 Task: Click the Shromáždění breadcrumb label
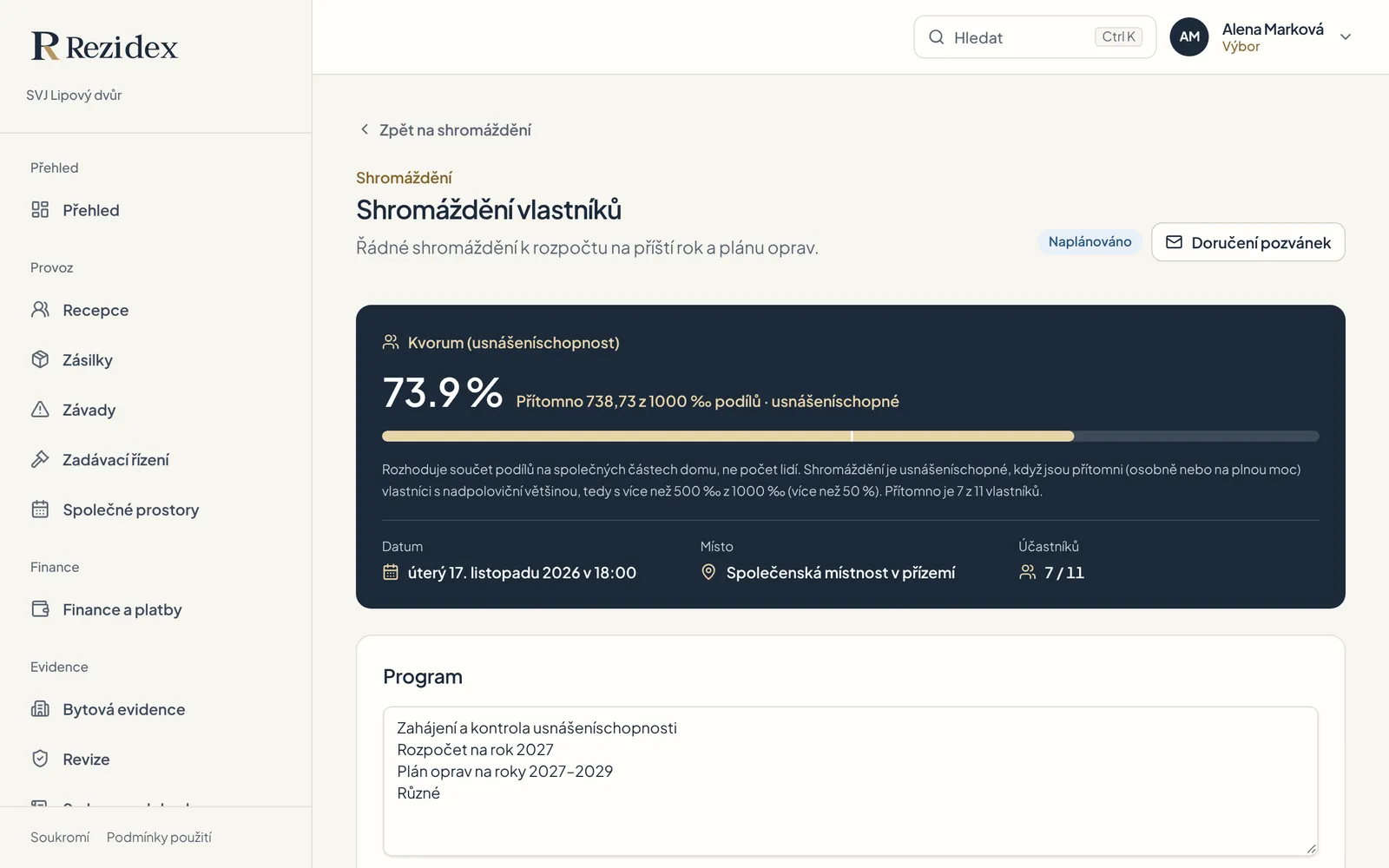point(404,177)
